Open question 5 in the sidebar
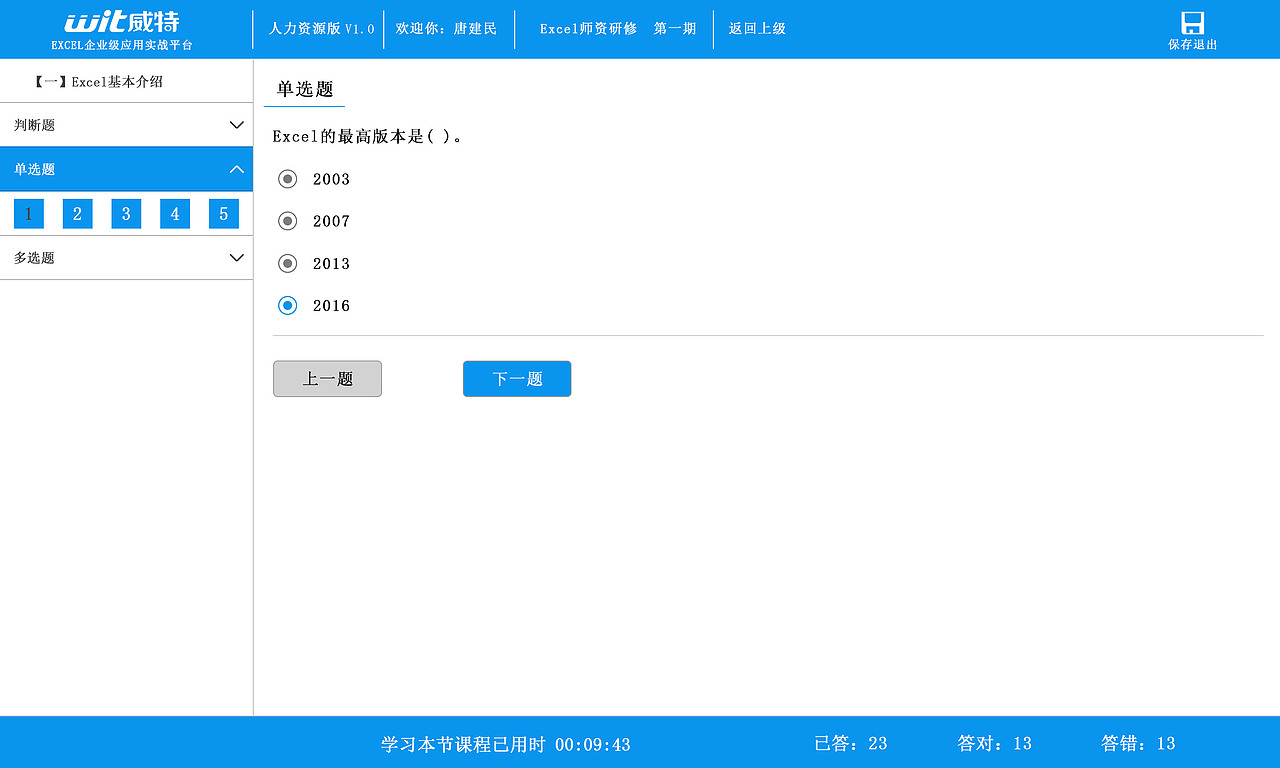This screenshot has width=1280, height=768. point(223,213)
